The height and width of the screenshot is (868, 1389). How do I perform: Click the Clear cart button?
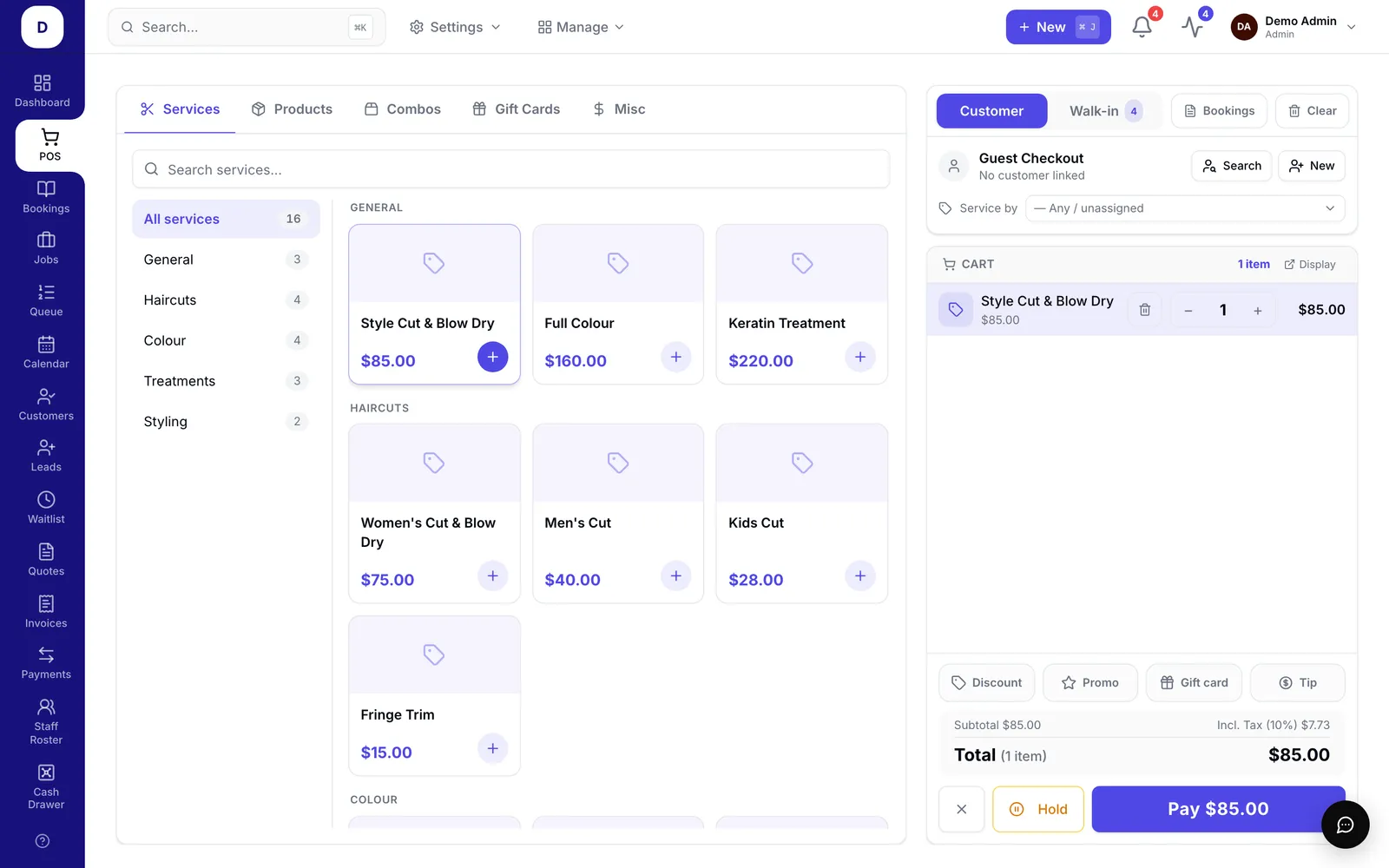[x=1312, y=111]
